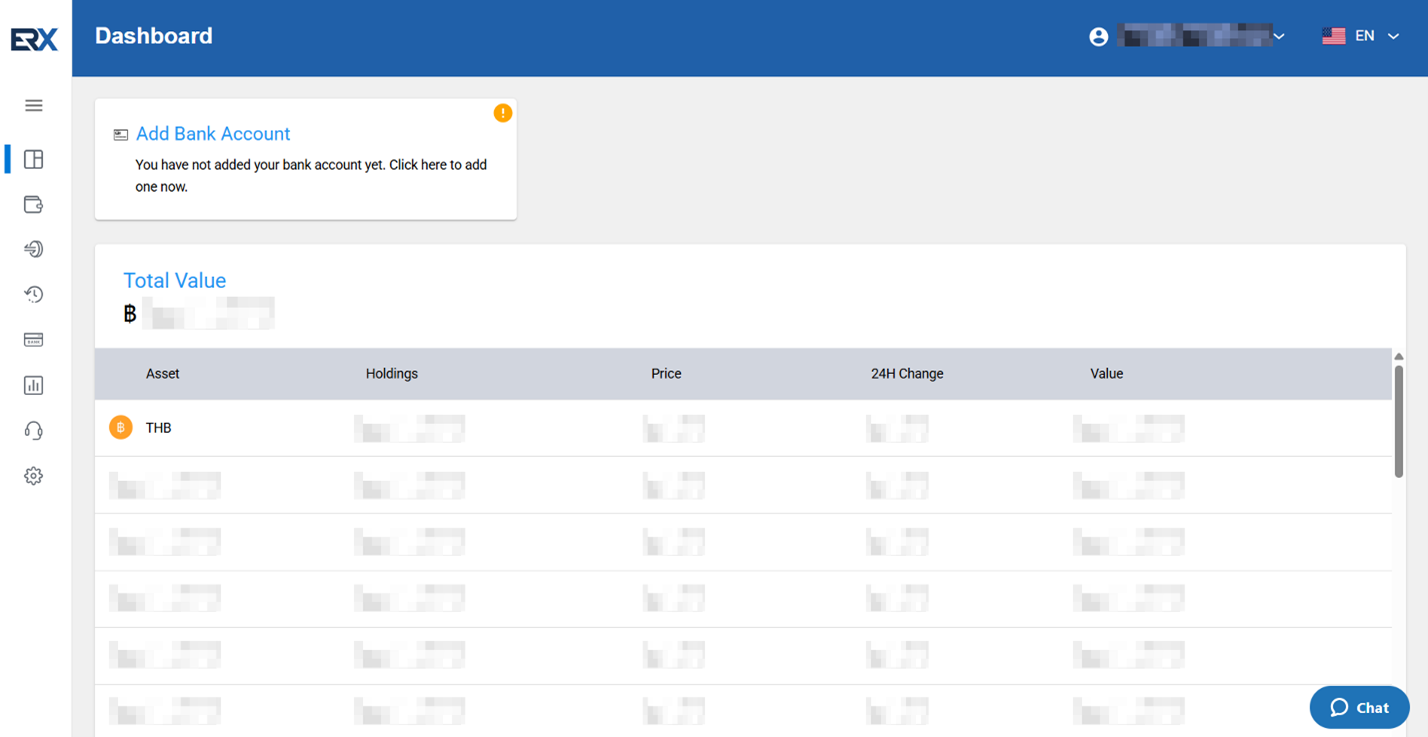Select the THB asset row label
The height and width of the screenshot is (737, 1428).
pyautogui.click(x=159, y=428)
